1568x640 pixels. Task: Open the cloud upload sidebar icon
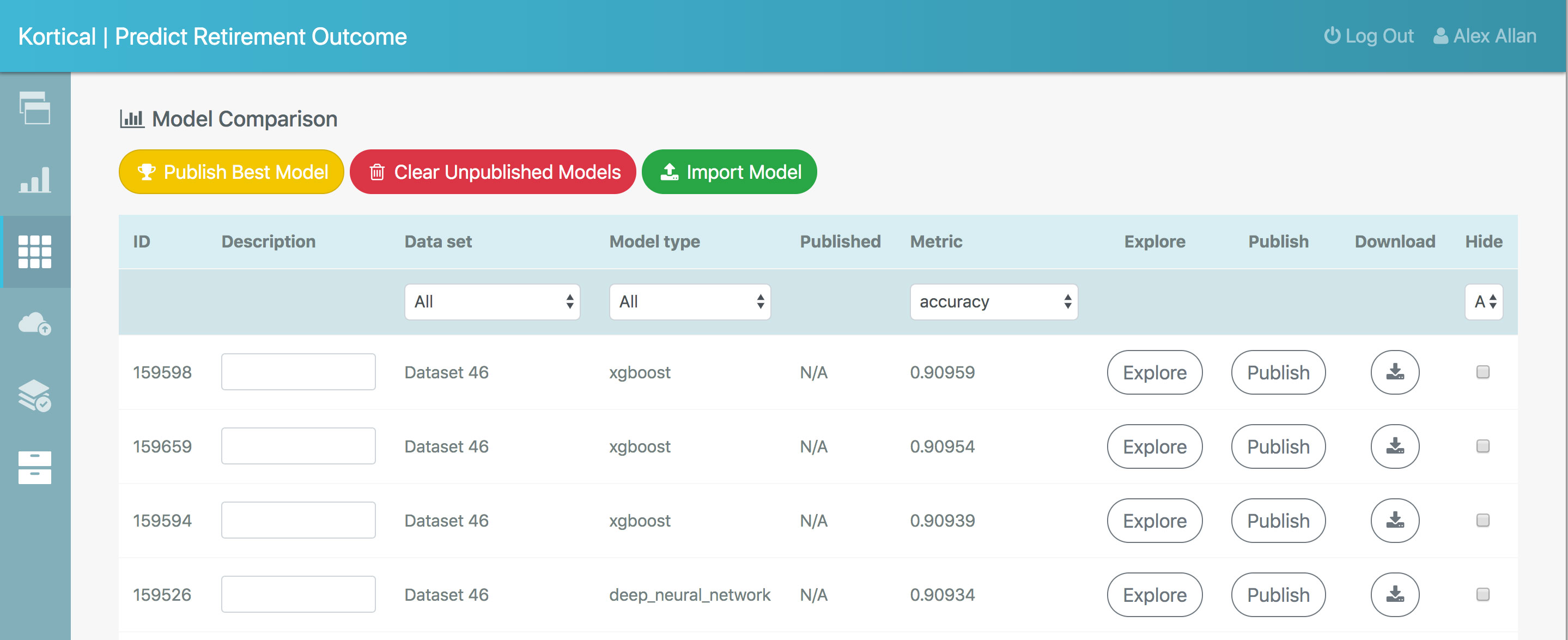35,323
